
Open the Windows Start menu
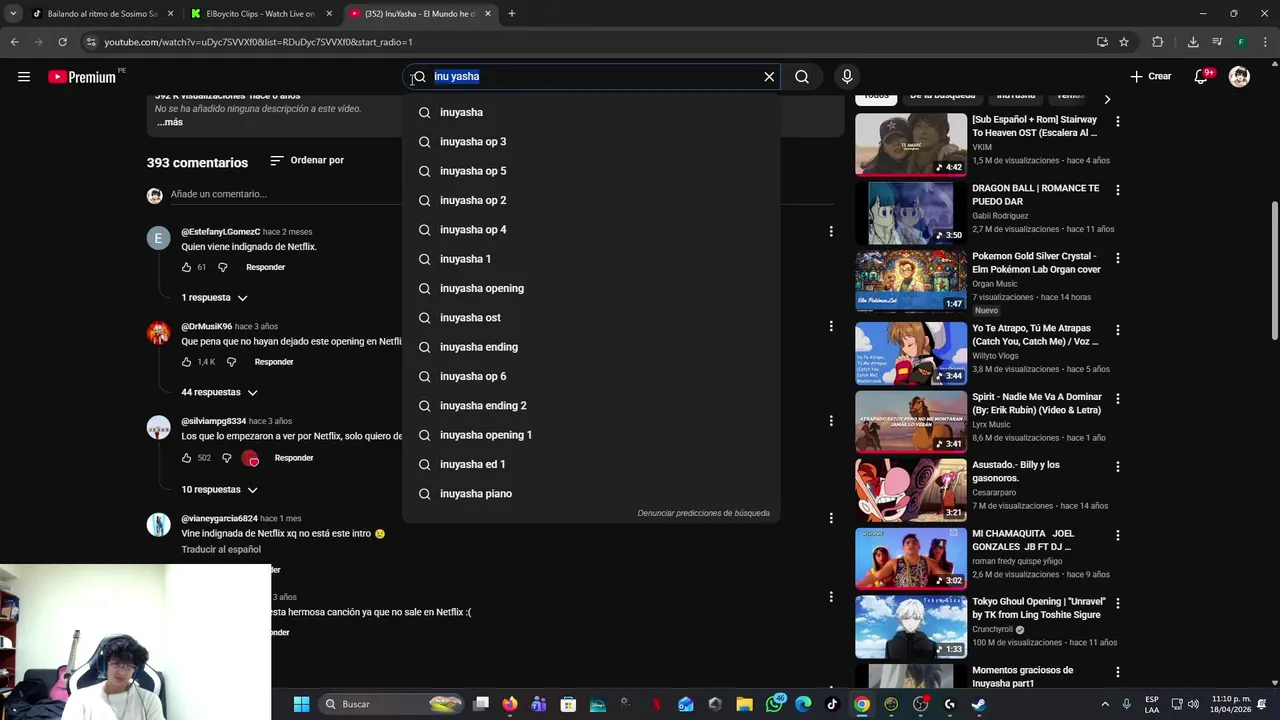pos(301,704)
